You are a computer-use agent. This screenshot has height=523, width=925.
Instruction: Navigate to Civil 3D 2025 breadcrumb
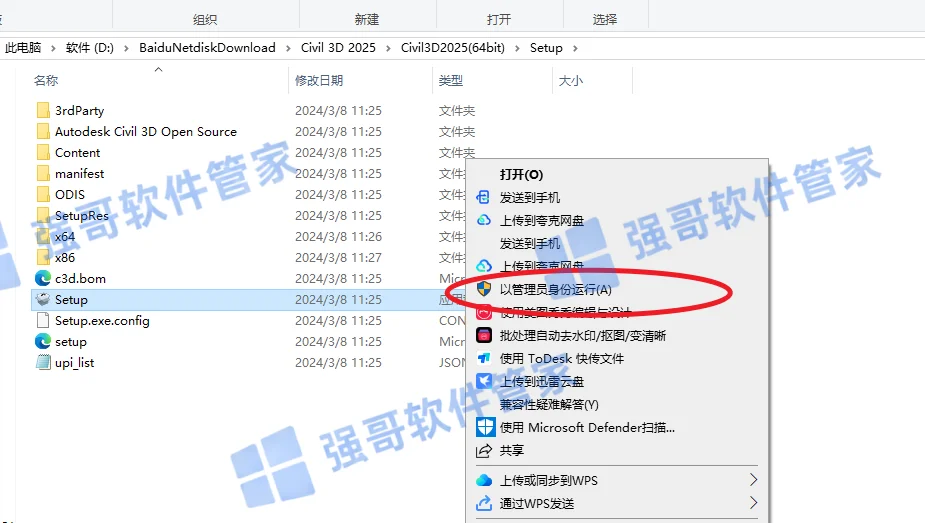click(338, 48)
